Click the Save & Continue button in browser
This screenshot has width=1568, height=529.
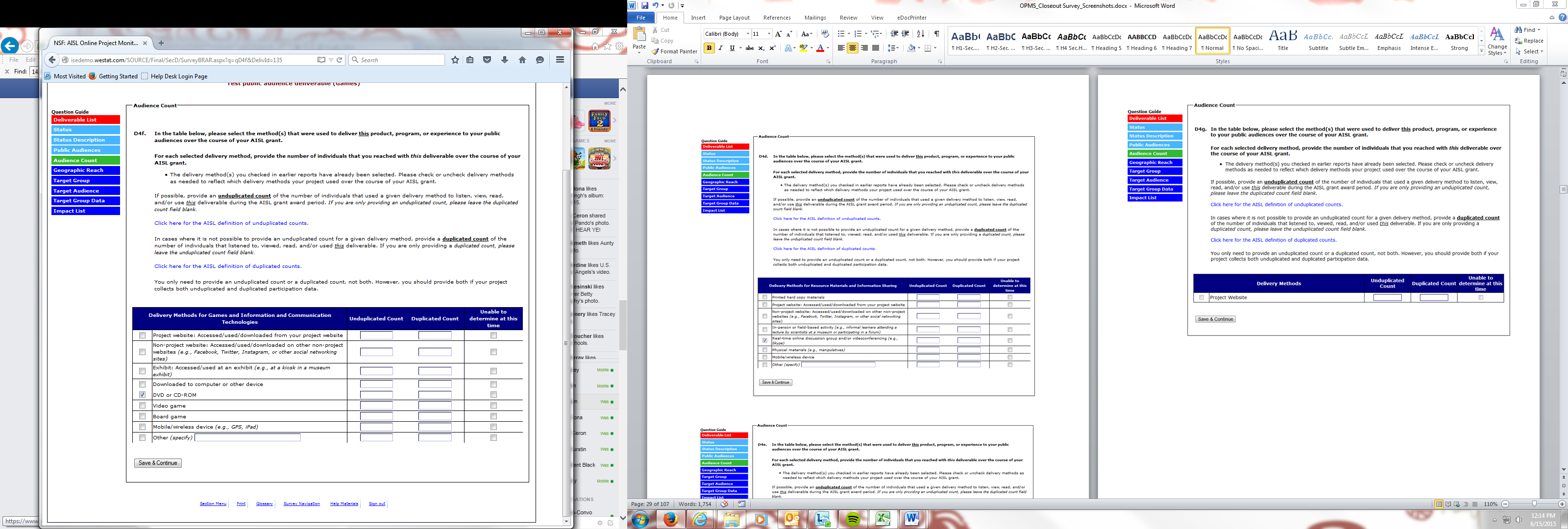pyautogui.click(x=158, y=463)
